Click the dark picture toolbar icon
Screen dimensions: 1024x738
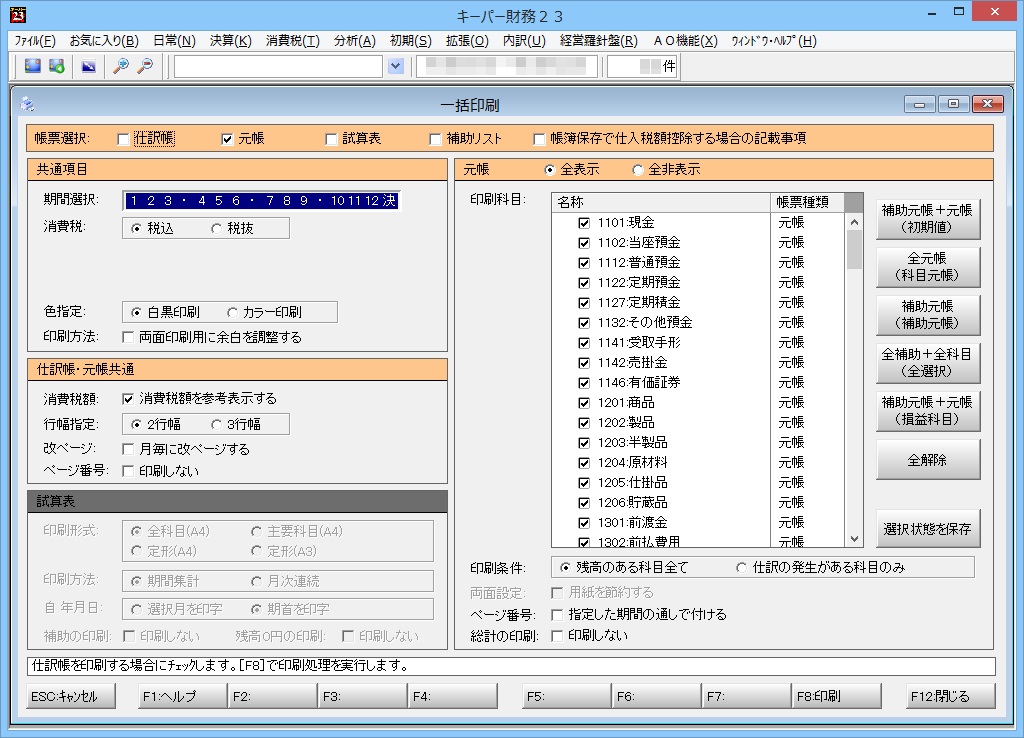click(89, 66)
